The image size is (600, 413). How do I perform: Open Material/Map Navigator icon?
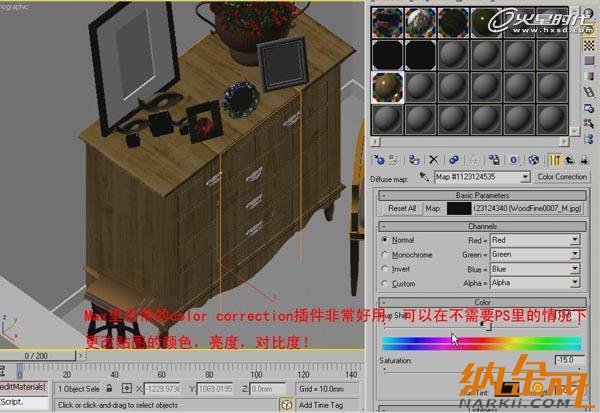click(589, 139)
